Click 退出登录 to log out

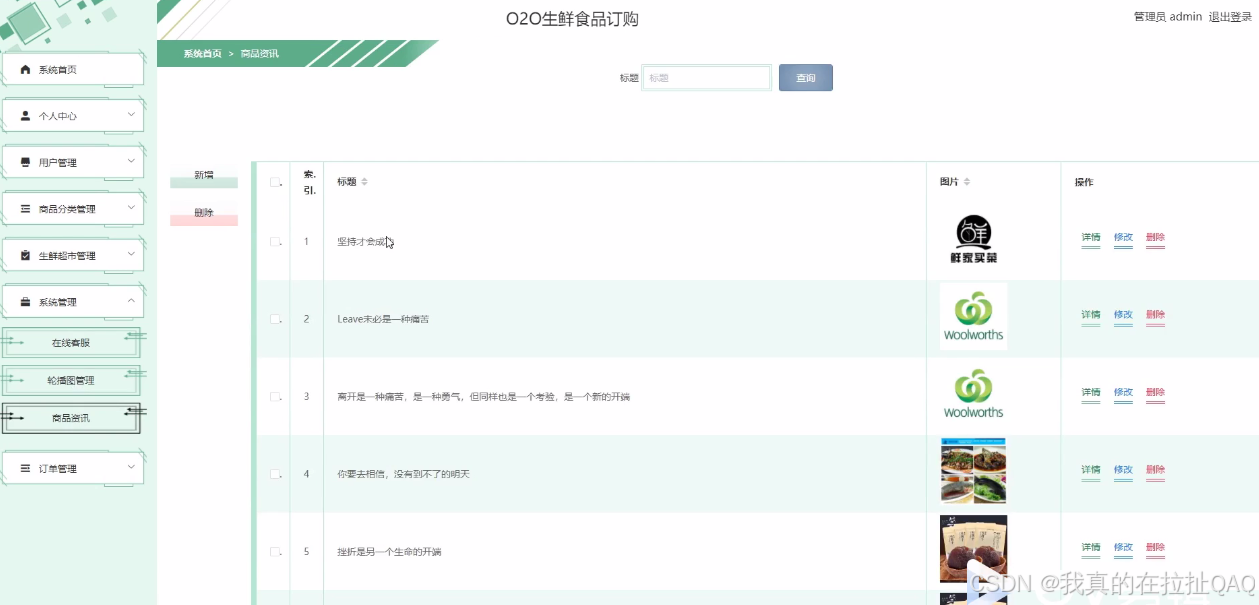(x=1230, y=17)
